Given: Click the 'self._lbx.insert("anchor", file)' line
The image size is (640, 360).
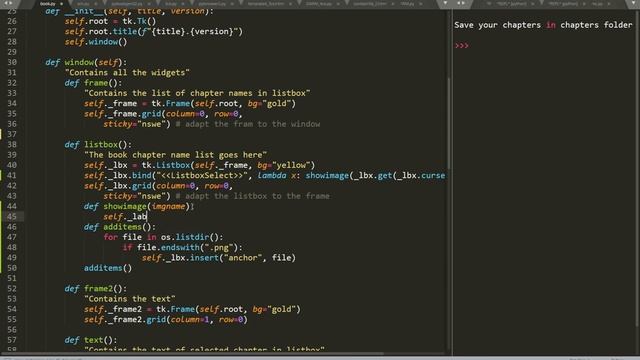Looking at the screenshot, I should point(219,258).
